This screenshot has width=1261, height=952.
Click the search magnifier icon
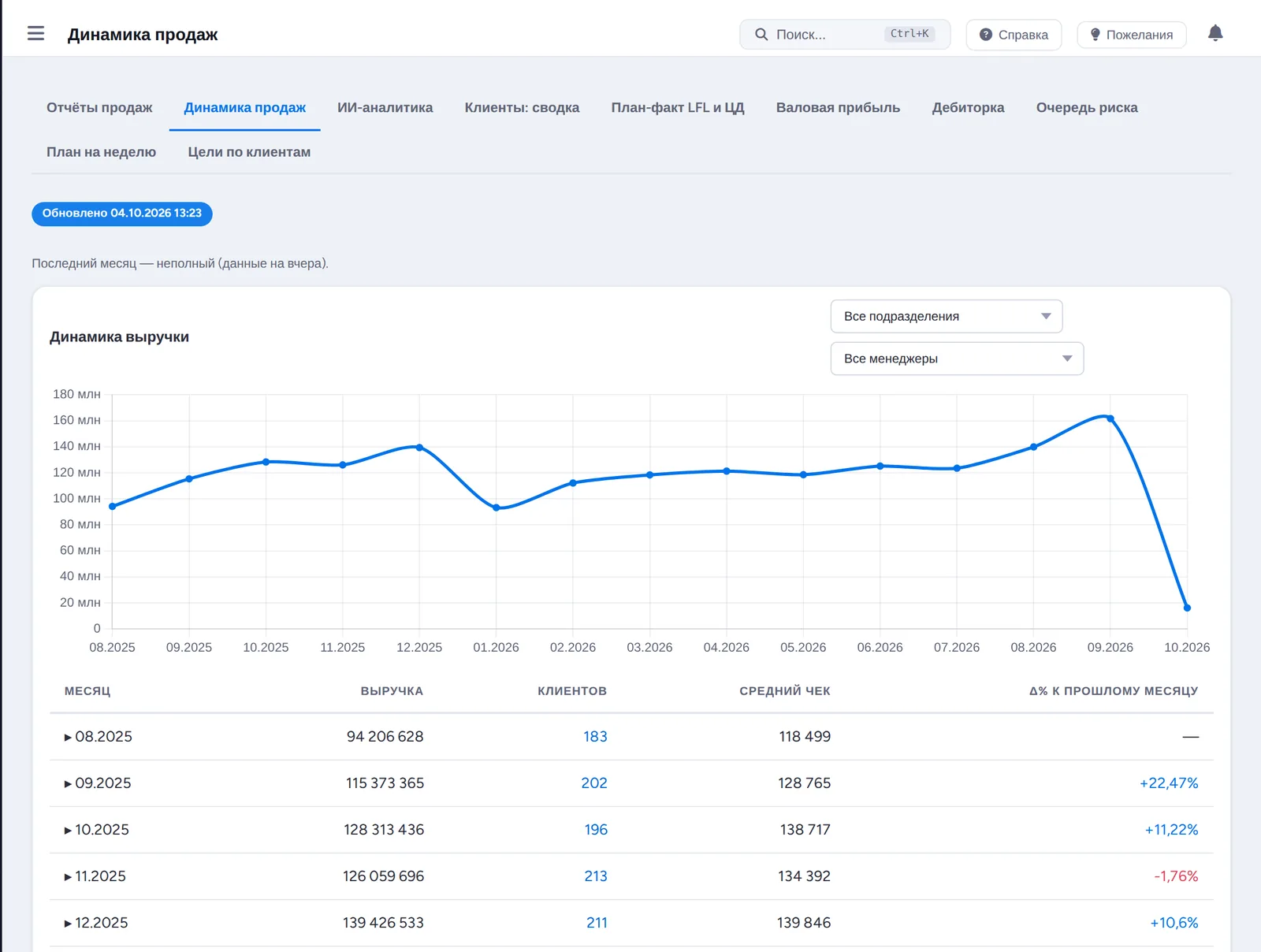761,35
